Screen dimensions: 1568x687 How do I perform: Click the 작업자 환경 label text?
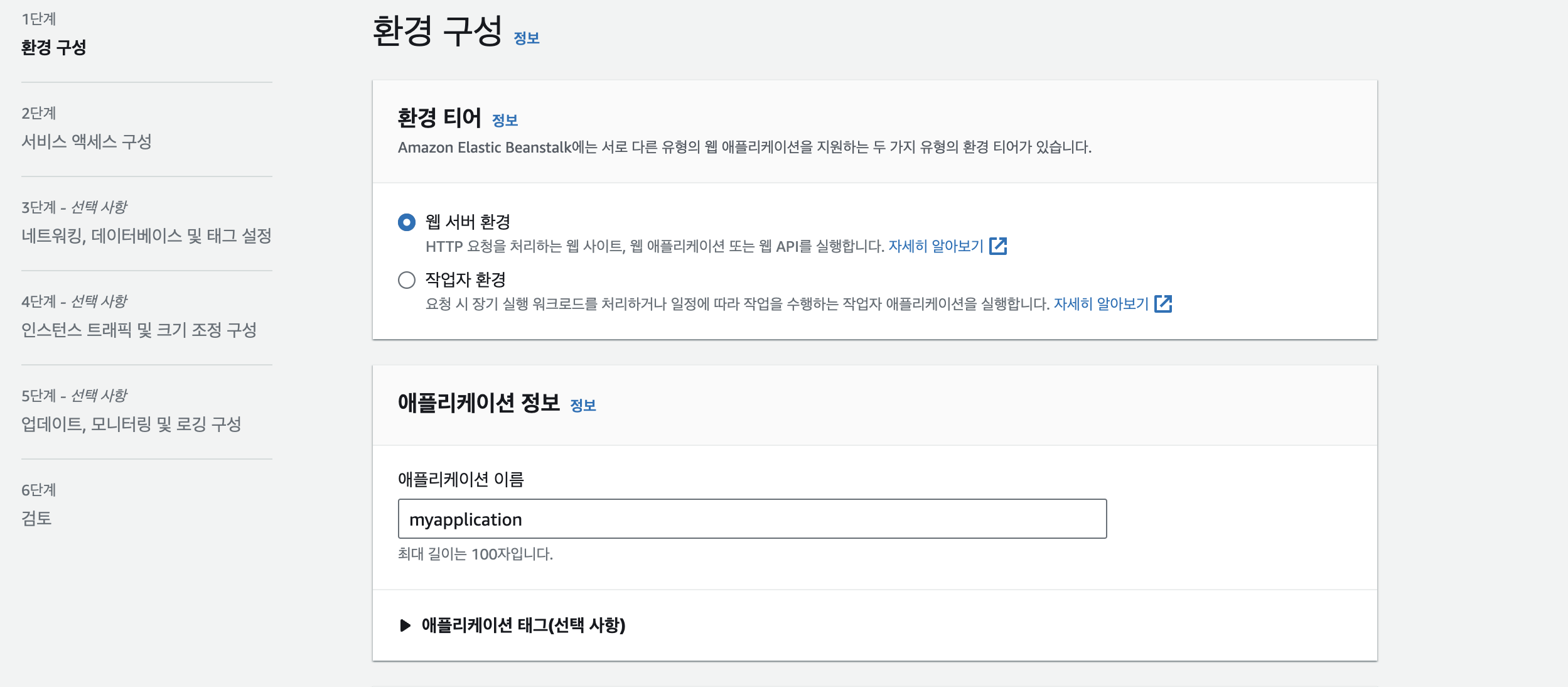coord(465,280)
